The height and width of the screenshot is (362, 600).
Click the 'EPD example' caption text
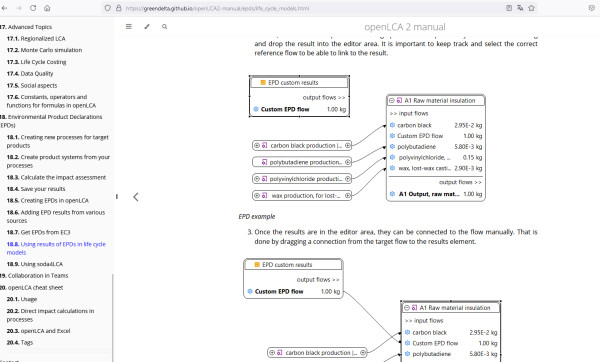257,217
